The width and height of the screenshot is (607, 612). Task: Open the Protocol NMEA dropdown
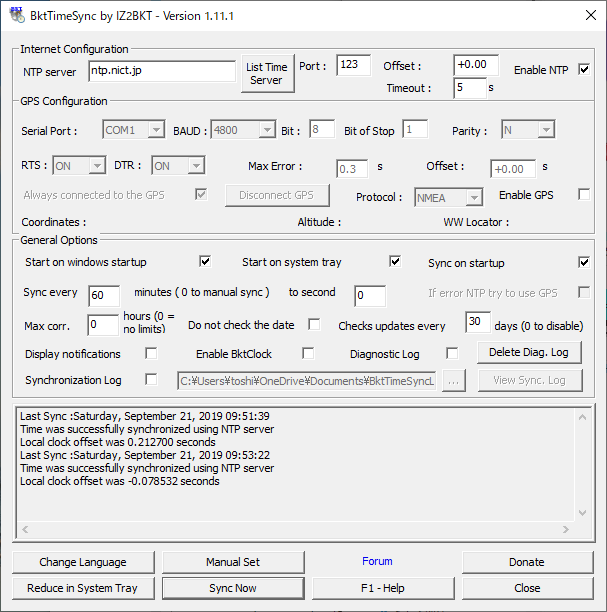tap(449, 197)
